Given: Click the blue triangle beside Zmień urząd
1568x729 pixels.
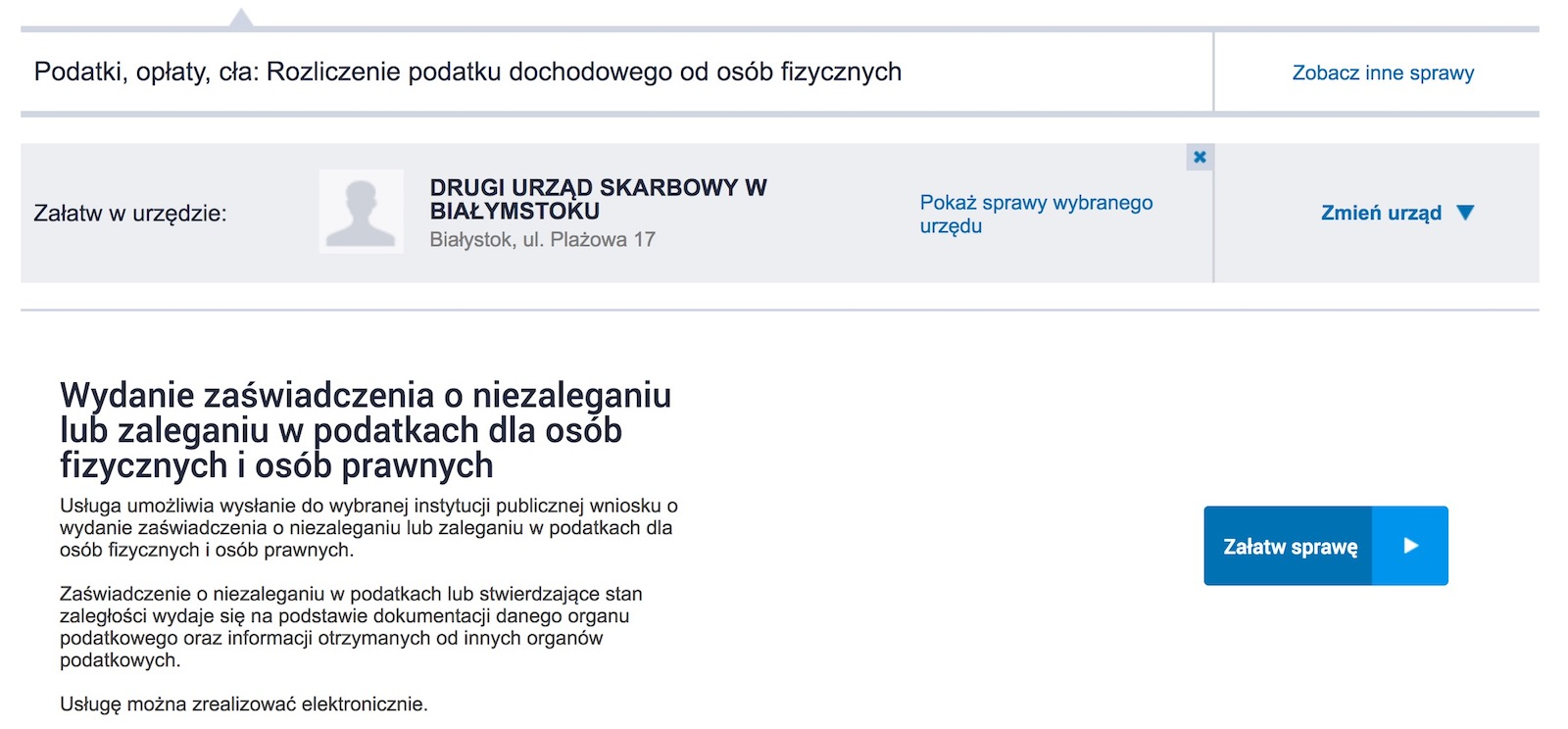Looking at the screenshot, I should point(1465,213).
